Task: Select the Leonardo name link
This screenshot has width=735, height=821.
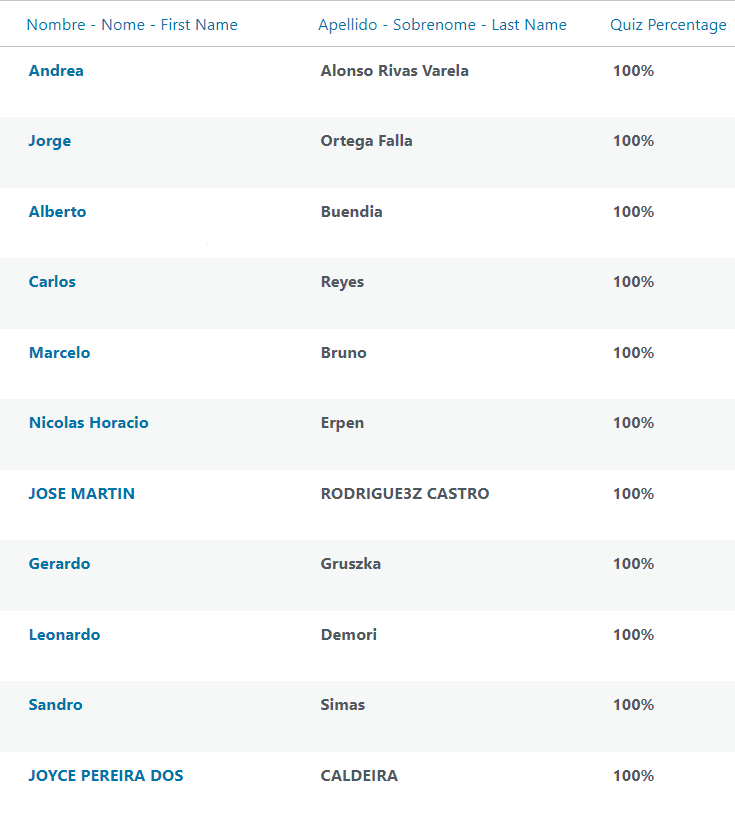Action: point(64,635)
